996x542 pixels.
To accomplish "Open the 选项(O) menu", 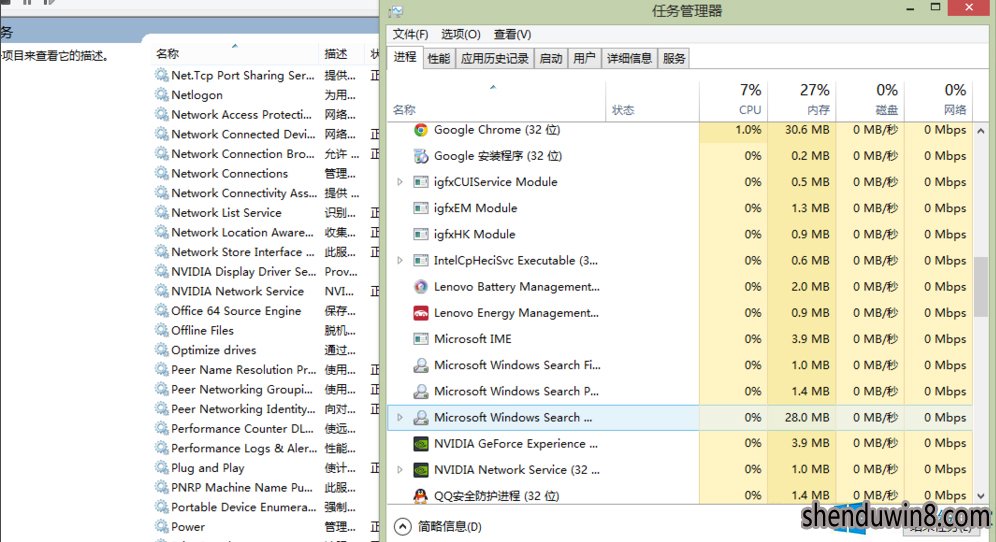I will (461, 34).
